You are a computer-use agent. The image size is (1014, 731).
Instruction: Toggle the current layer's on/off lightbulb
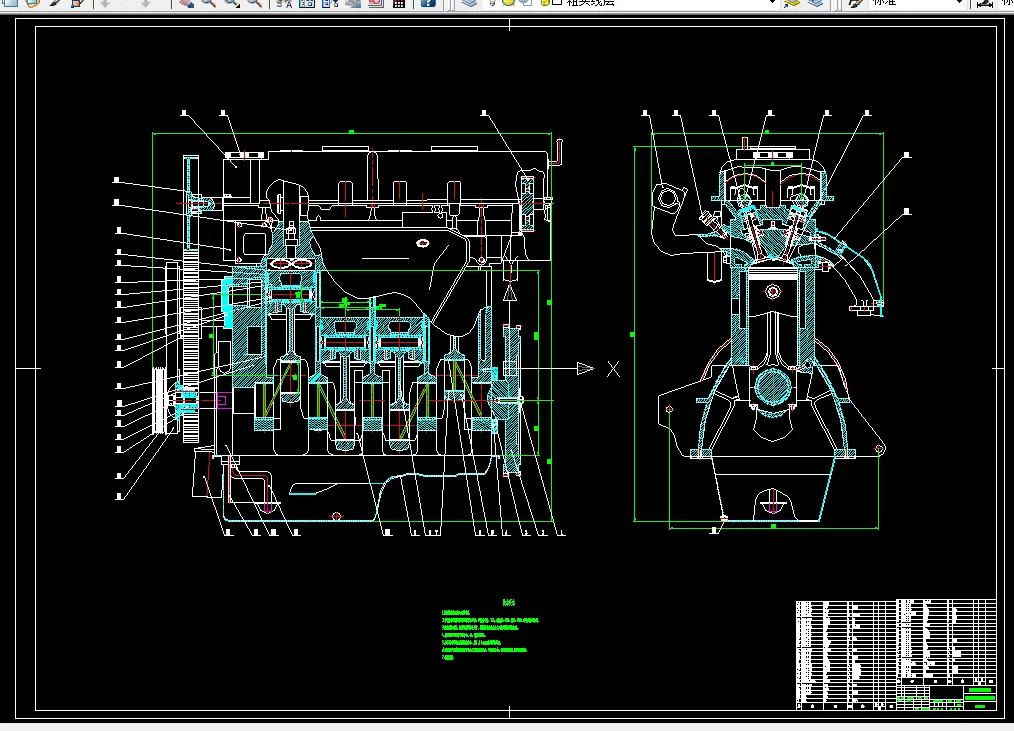coord(493,2)
